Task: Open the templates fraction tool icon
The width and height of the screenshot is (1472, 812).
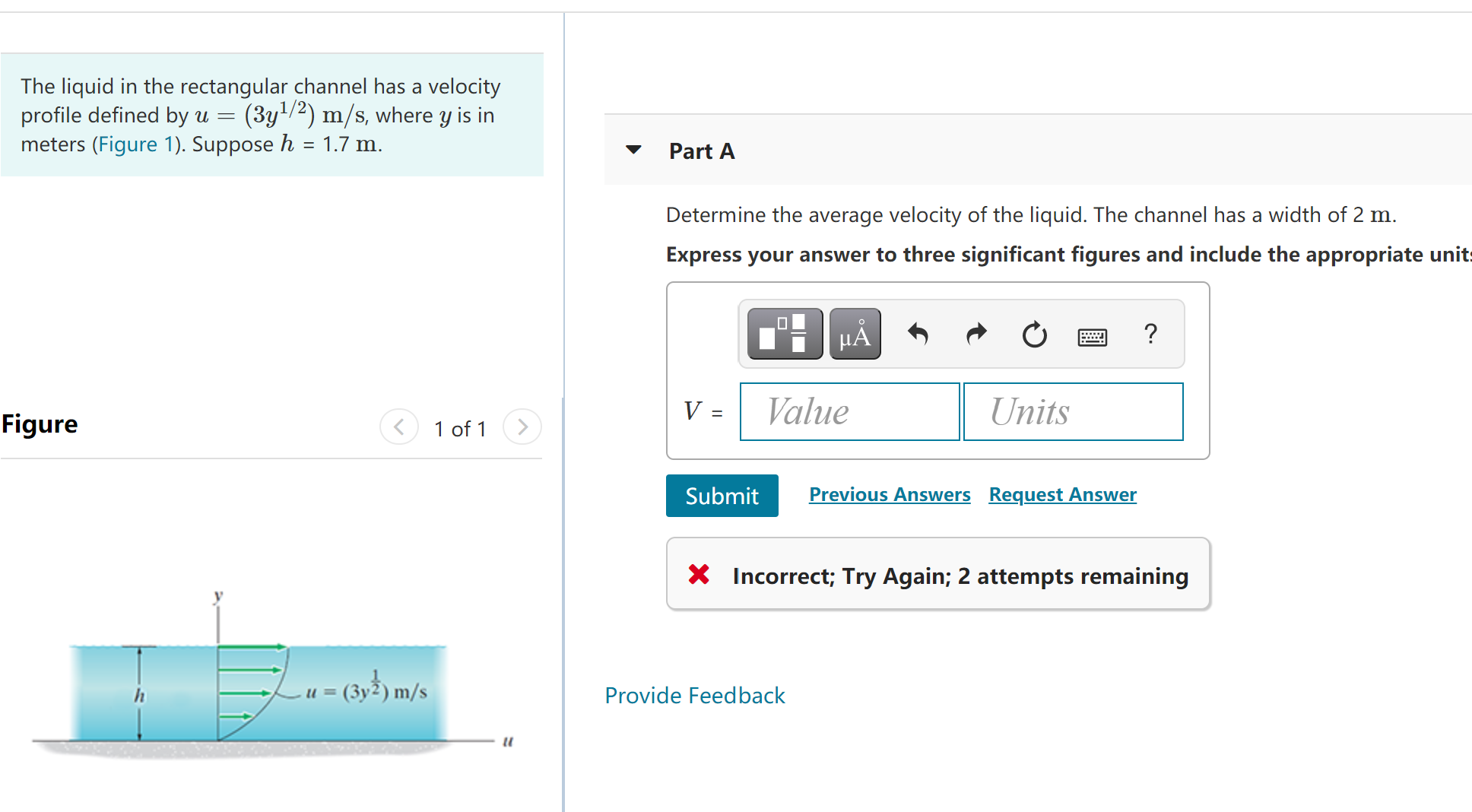Action: pyautogui.click(x=785, y=334)
